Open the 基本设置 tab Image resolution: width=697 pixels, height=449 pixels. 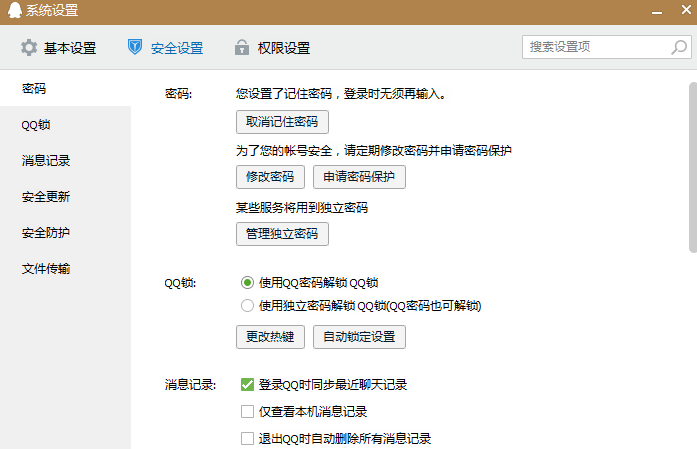[58, 48]
